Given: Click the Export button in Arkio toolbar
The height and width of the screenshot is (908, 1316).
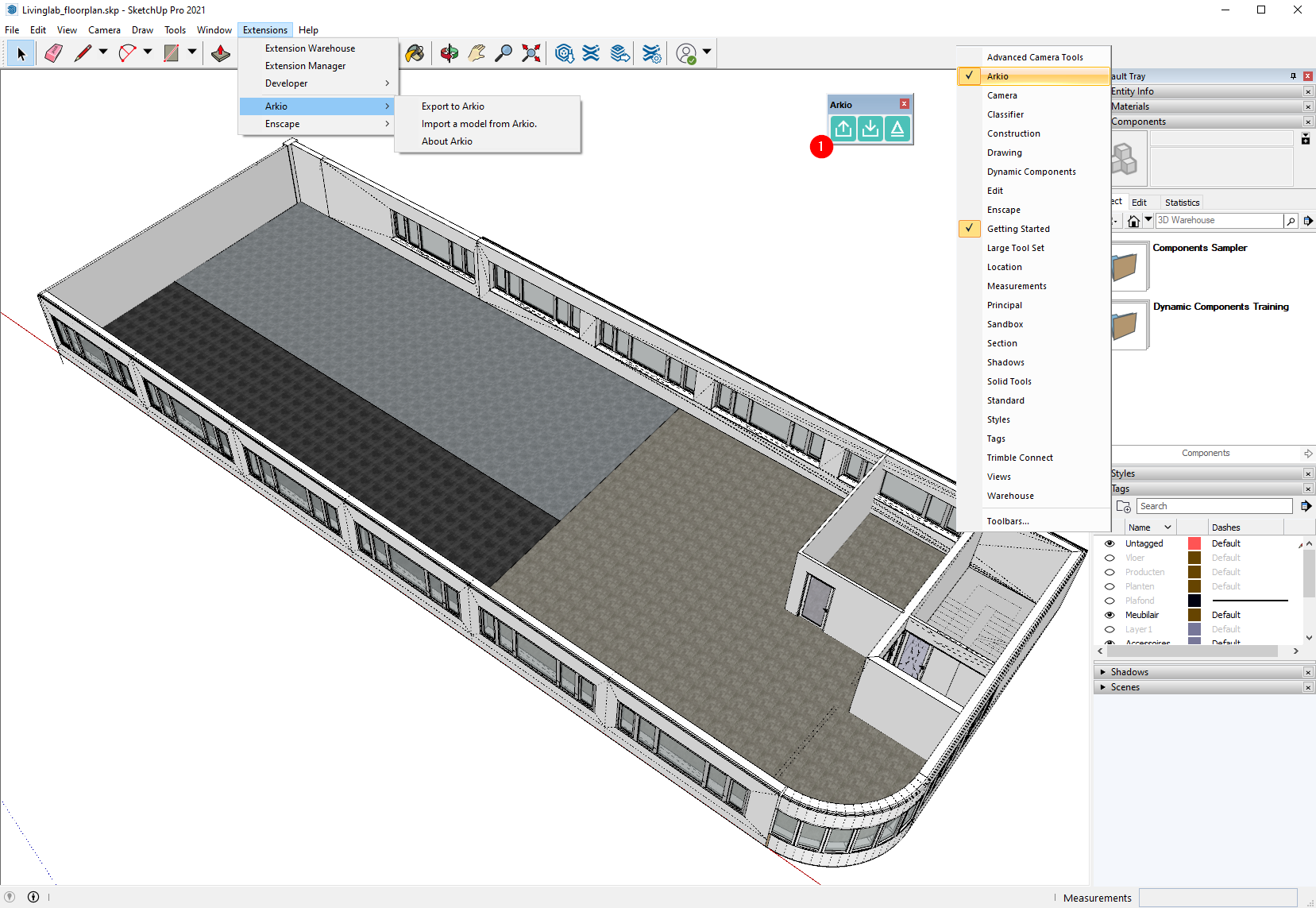Looking at the screenshot, I should [843, 129].
